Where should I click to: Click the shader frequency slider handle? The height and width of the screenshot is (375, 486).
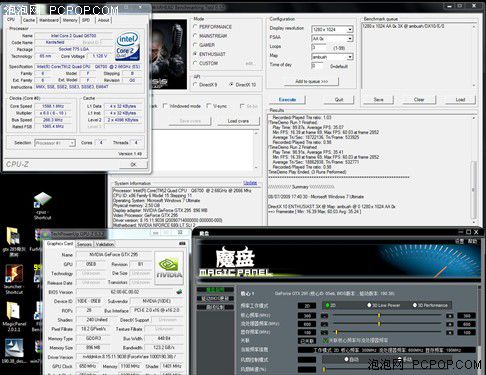coord(379,324)
